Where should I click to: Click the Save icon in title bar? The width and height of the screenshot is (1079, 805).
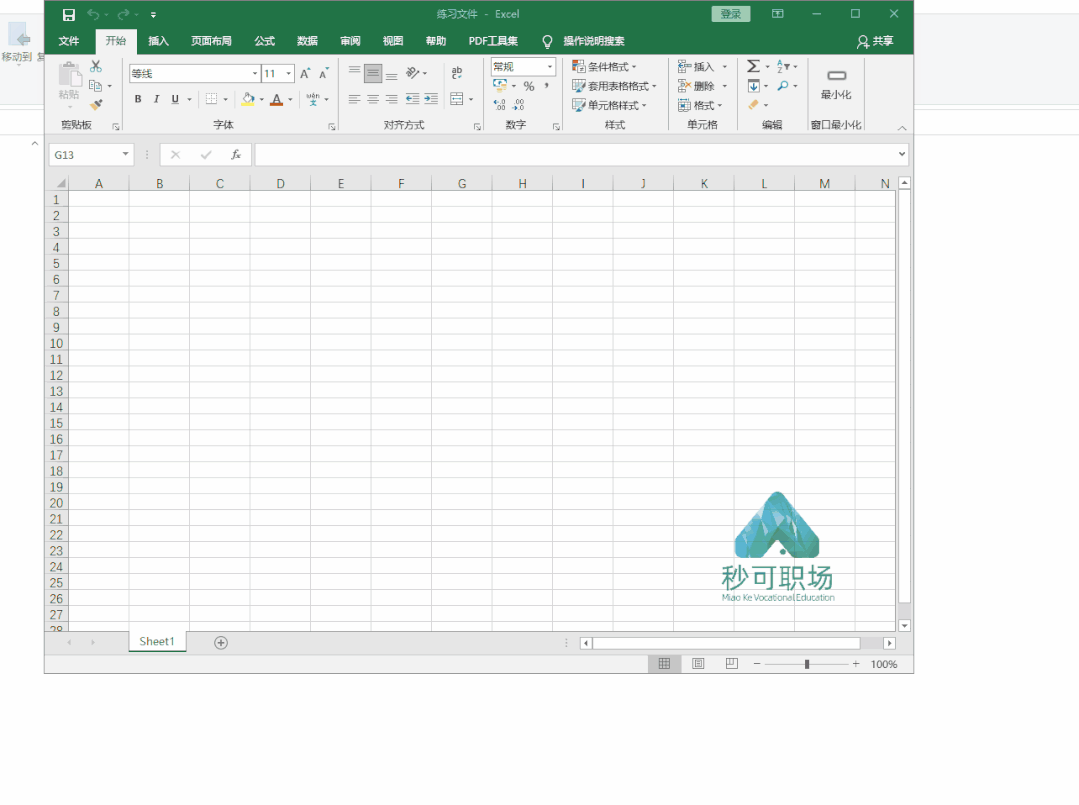pos(69,14)
